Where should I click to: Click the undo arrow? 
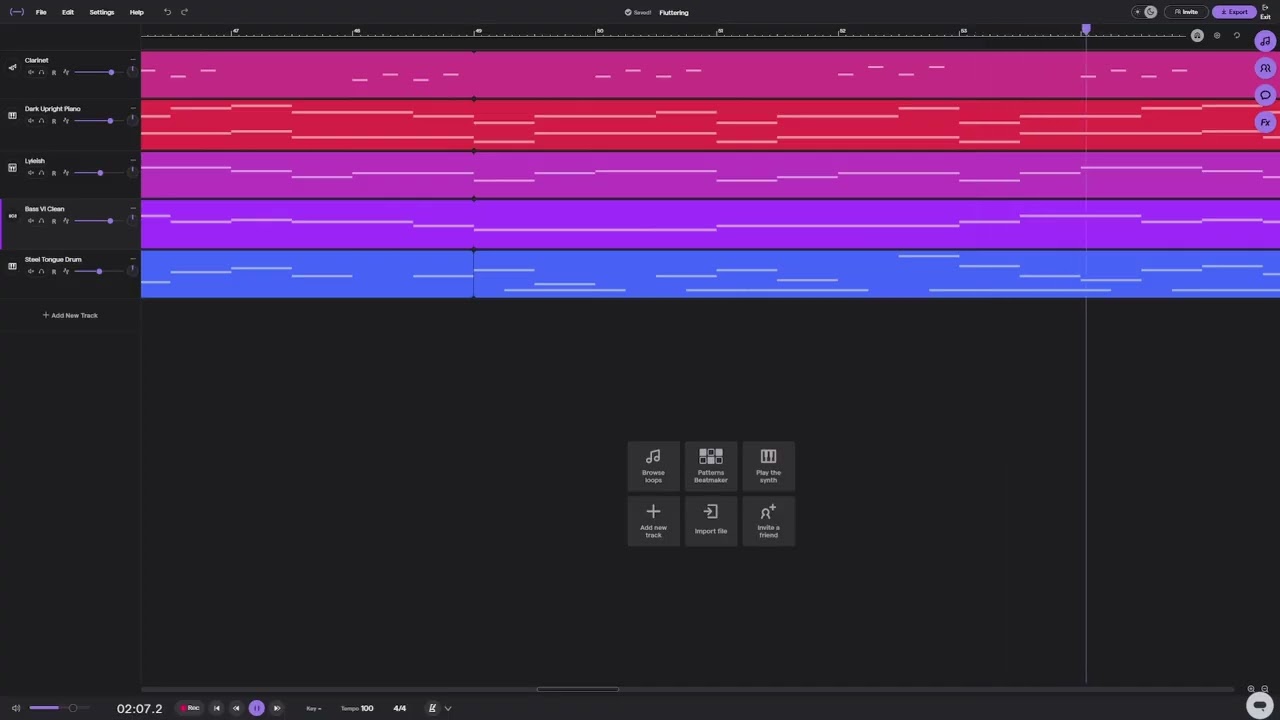(x=167, y=12)
